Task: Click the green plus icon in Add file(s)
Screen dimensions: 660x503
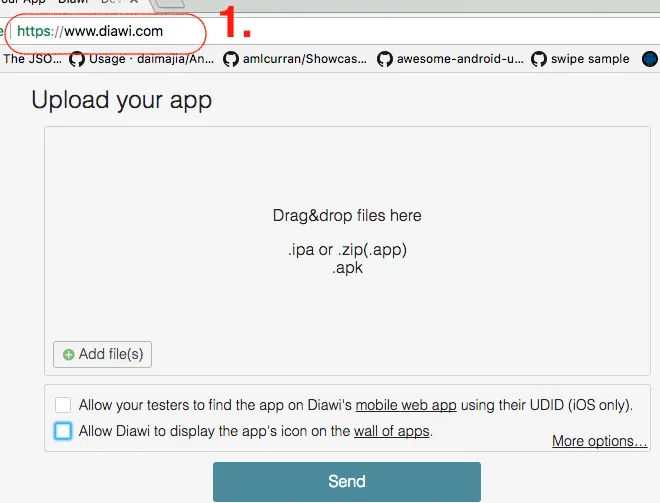Action: click(x=69, y=355)
